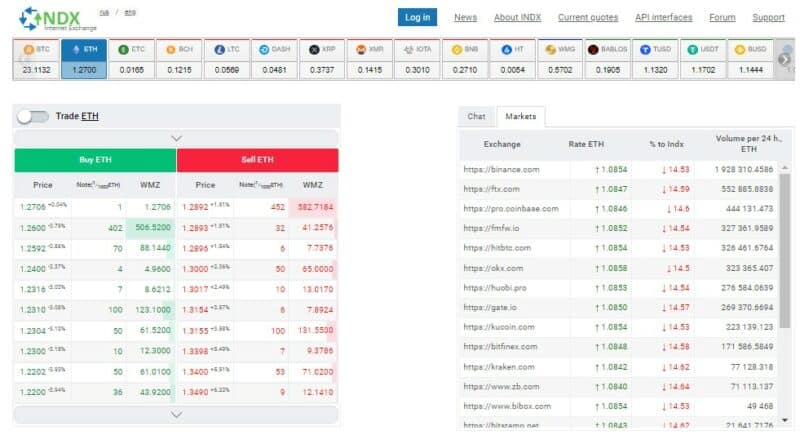Click the Markets scrollbar down arrow
This screenshot has height=435, width=800.
[785, 420]
